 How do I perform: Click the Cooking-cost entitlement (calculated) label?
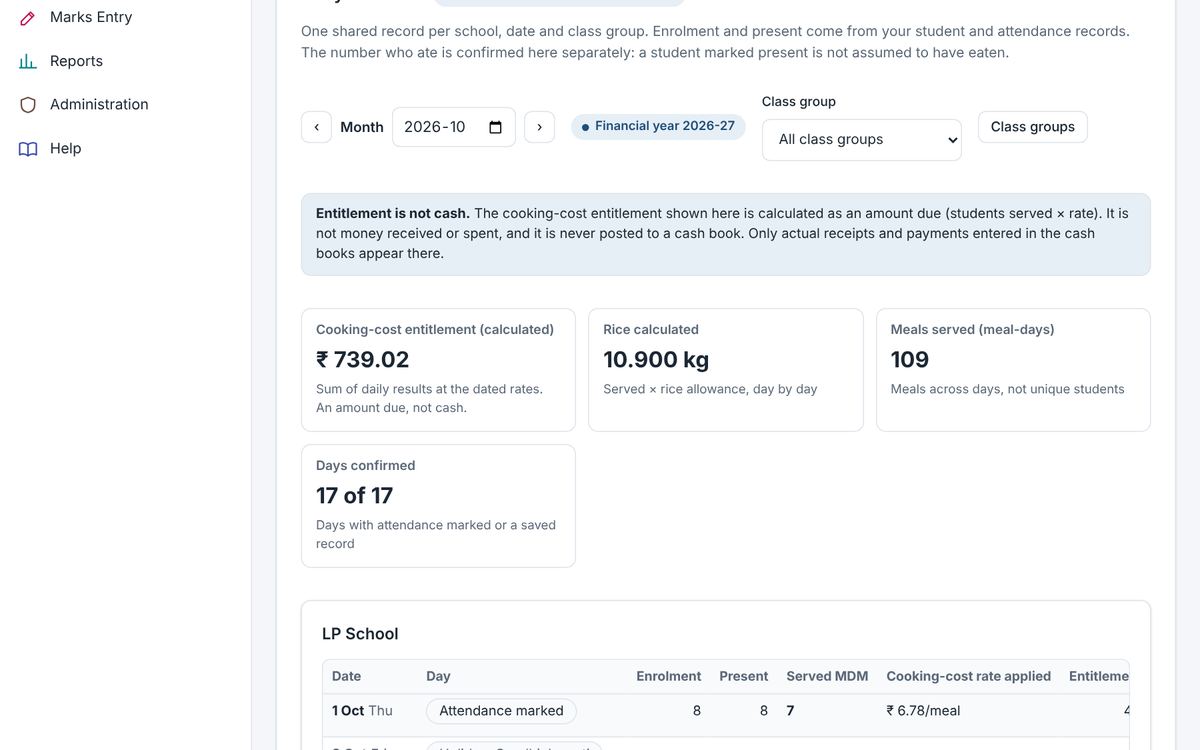pyautogui.click(x=435, y=329)
